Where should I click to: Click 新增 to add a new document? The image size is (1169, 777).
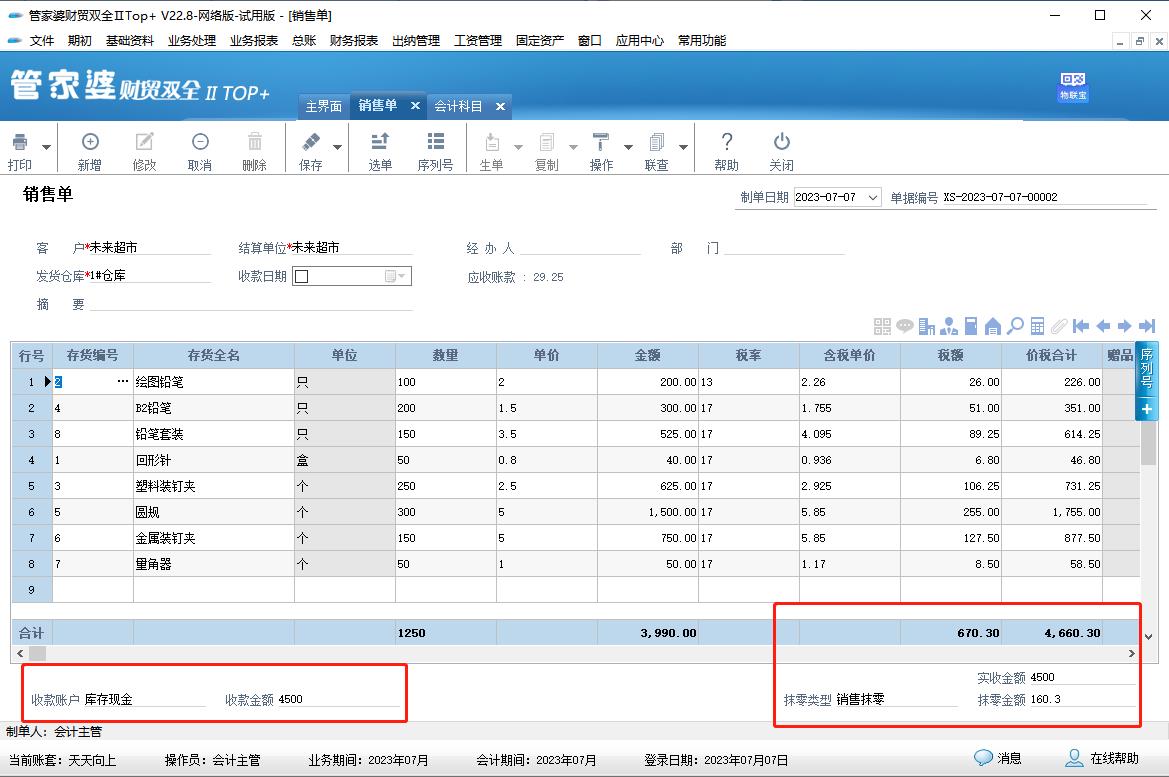[89, 150]
